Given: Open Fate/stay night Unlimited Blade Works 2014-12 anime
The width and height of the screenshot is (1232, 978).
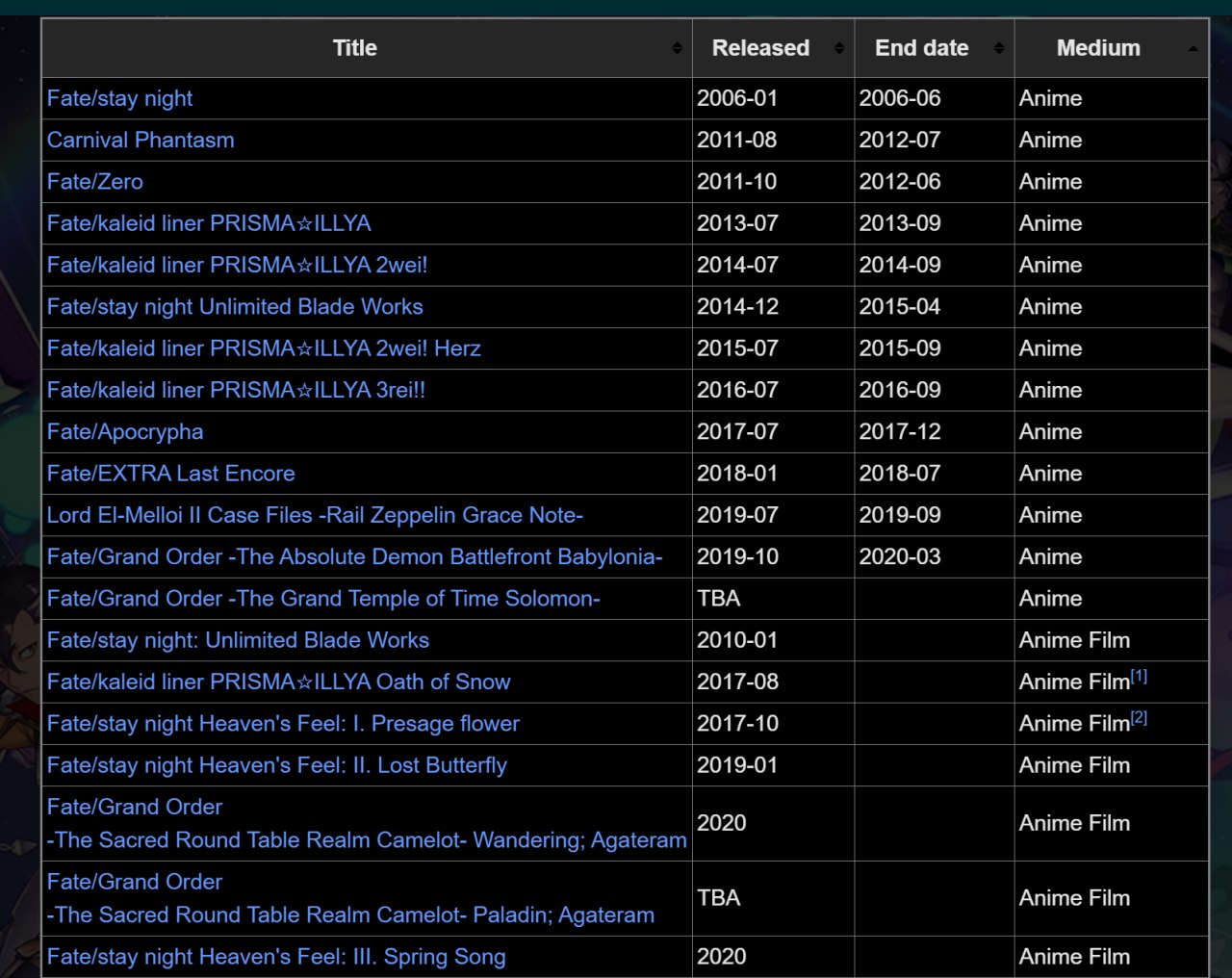Looking at the screenshot, I should 235,306.
